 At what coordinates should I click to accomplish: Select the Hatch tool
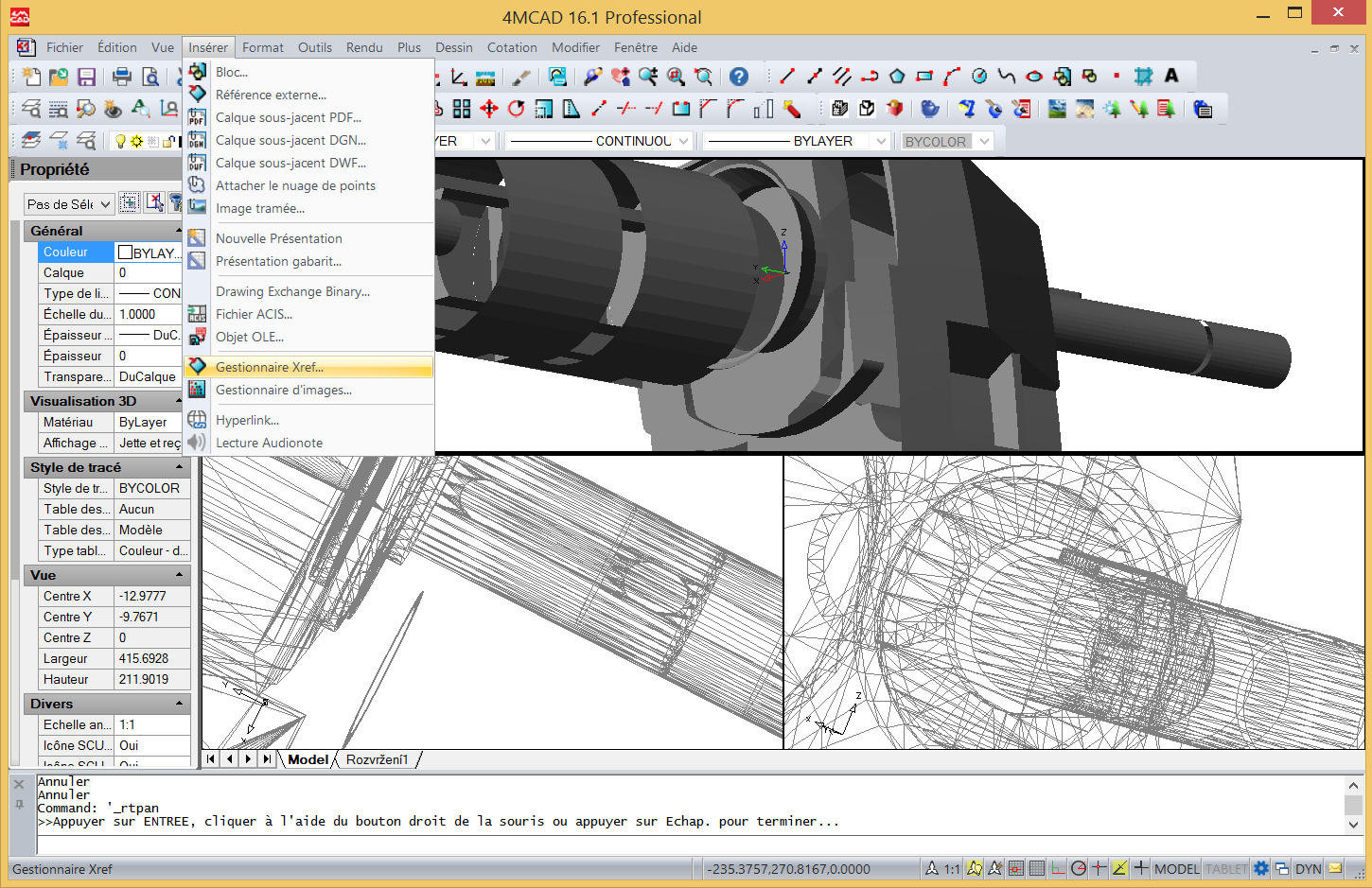1144,77
